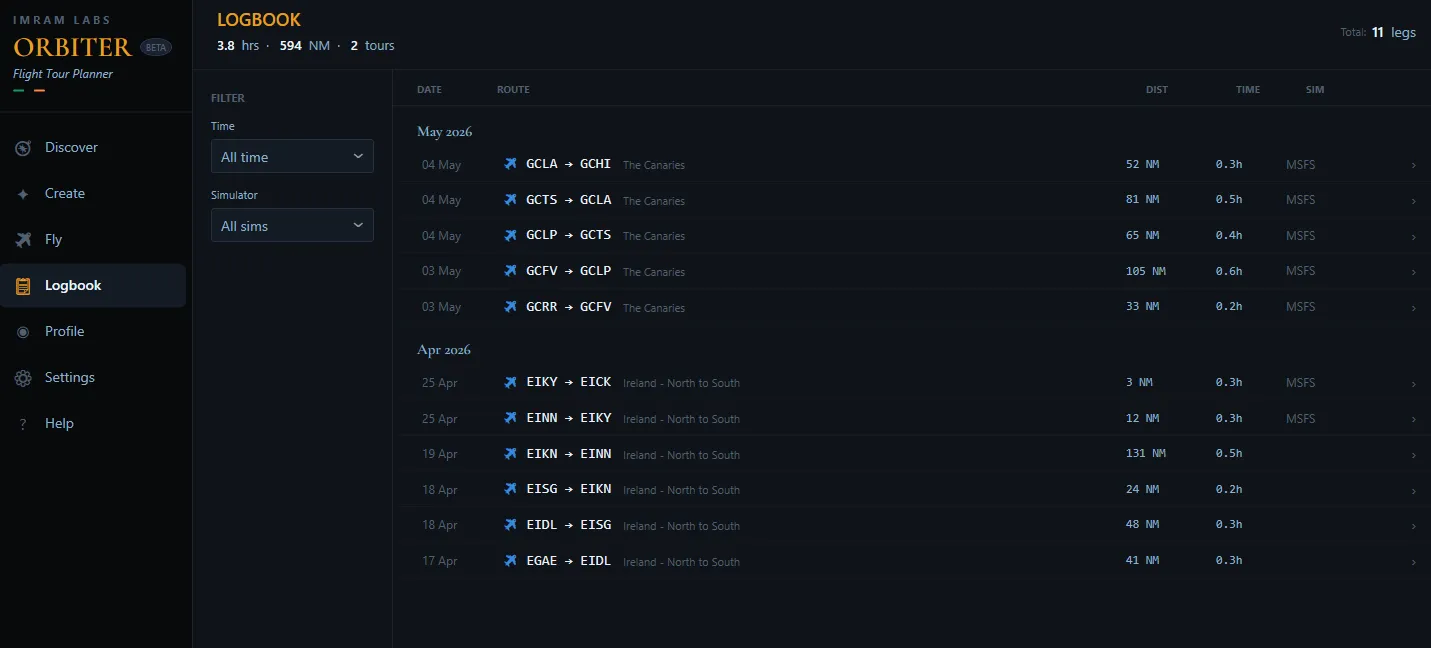Click the Help question mark icon
The image size is (1431, 648).
[x=23, y=424]
